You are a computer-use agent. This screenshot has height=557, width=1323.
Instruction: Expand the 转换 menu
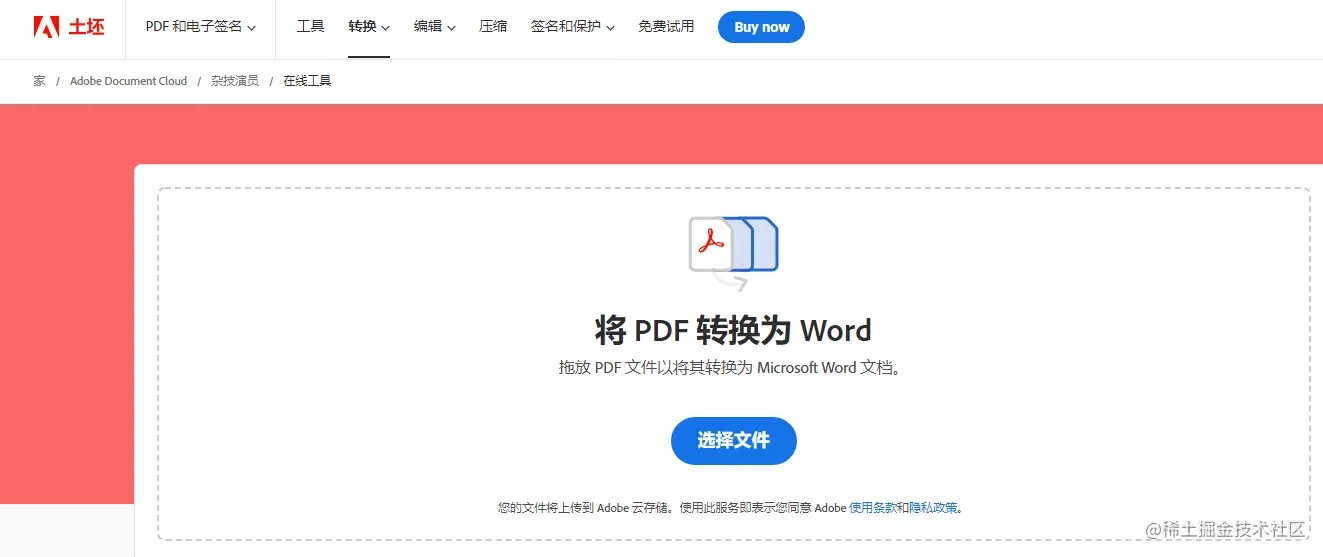(369, 27)
